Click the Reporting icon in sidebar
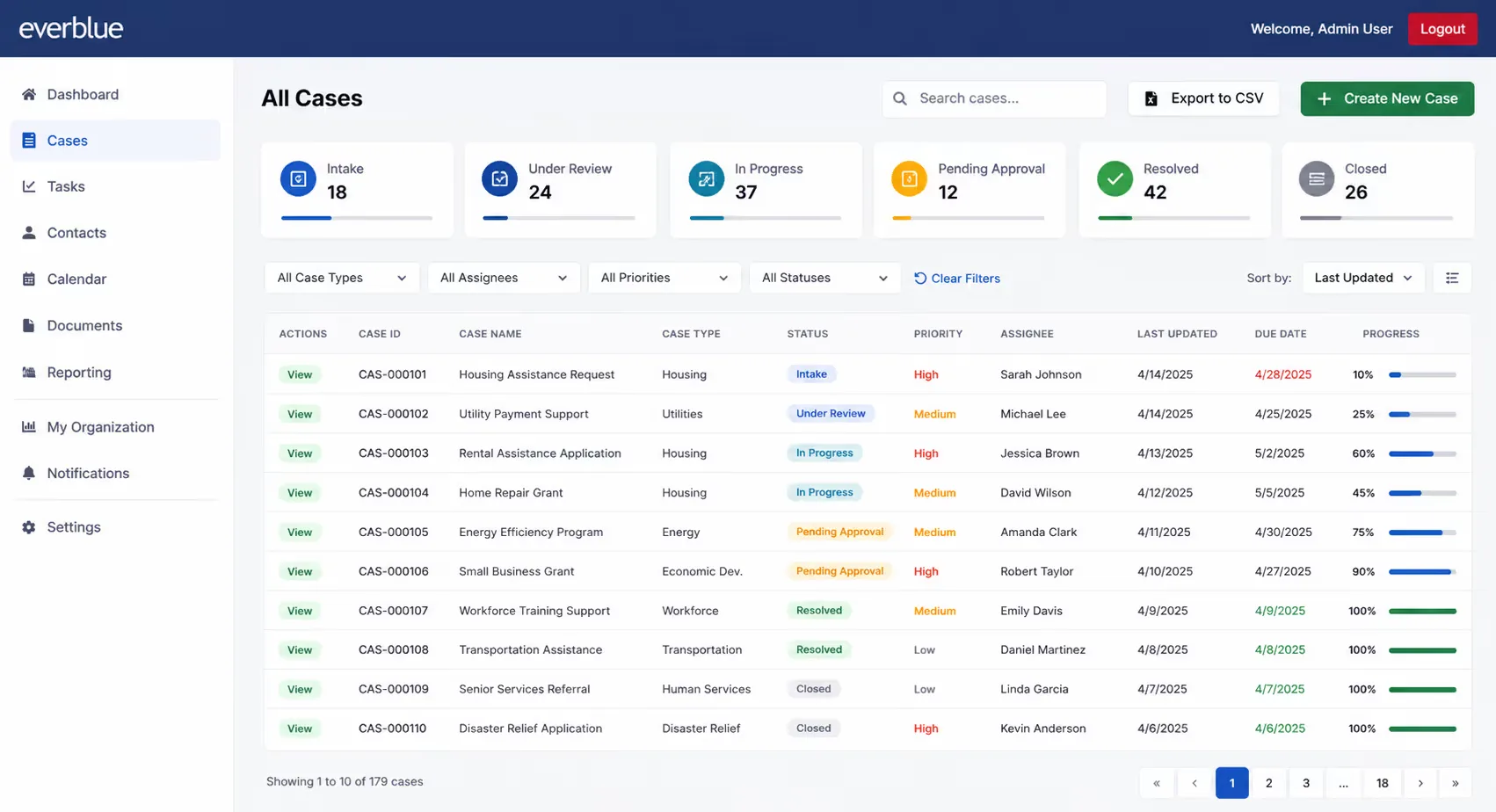This screenshot has width=1496, height=812. coord(29,372)
